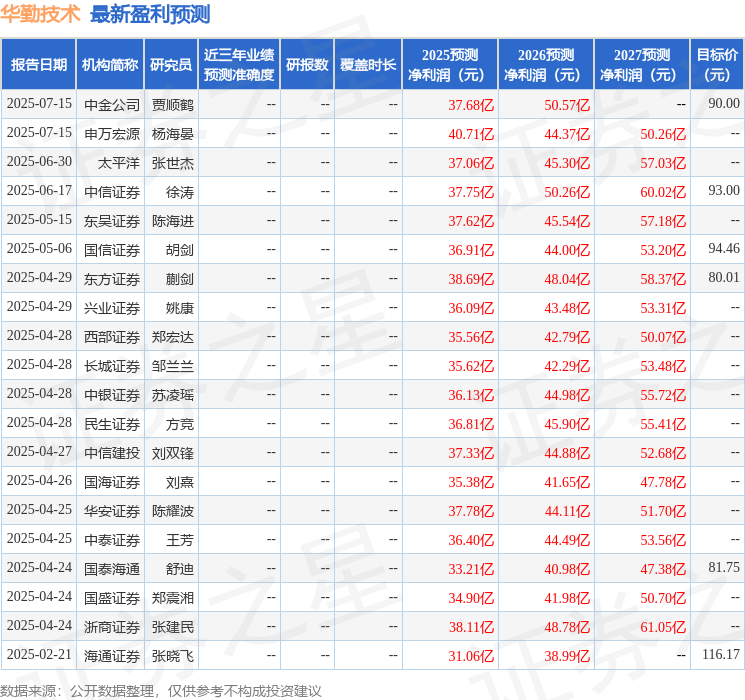This screenshot has width=745, height=700.
Task: Click analyst name 徐涛
Action: pyautogui.click(x=180, y=191)
